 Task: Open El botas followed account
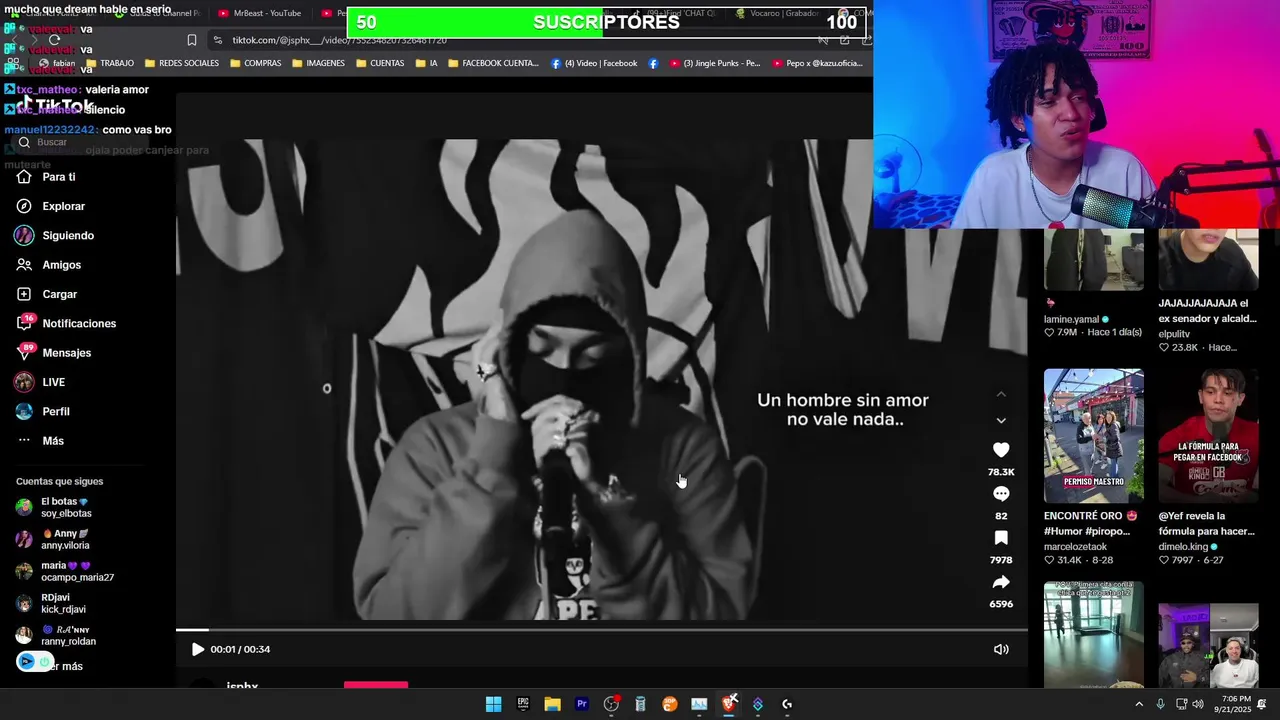(x=53, y=507)
